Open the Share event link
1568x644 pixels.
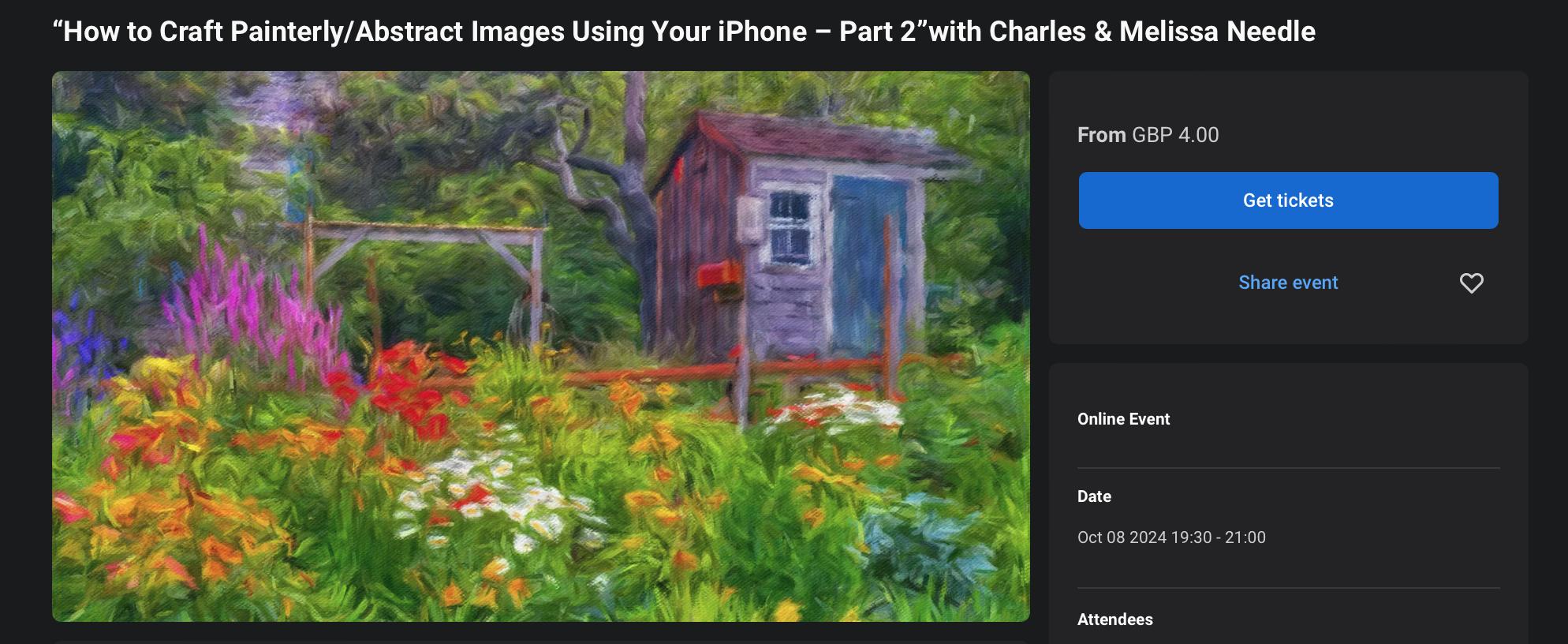(1288, 283)
